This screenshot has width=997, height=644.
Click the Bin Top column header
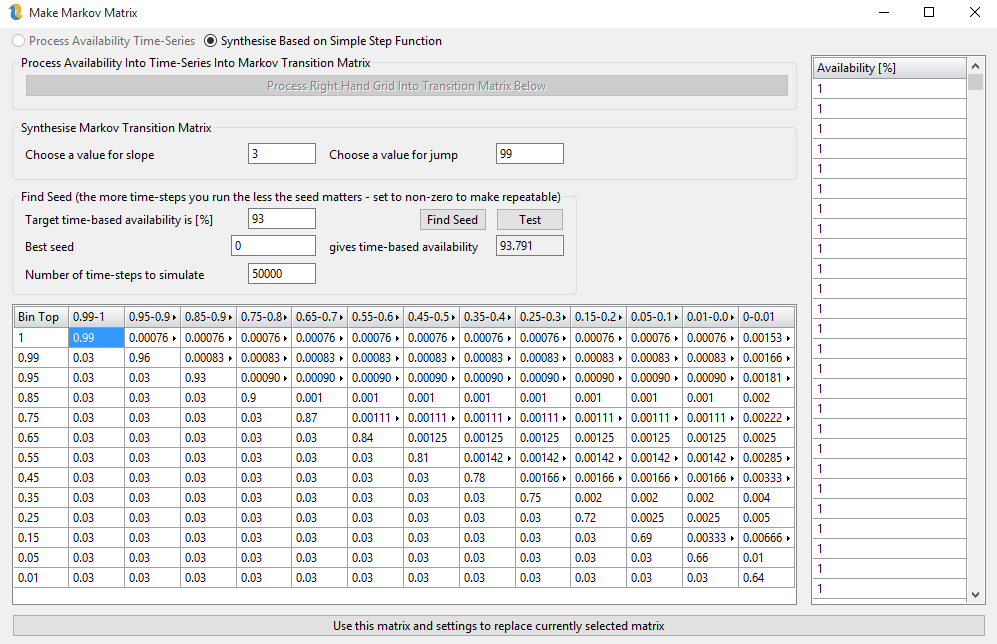click(x=40, y=317)
